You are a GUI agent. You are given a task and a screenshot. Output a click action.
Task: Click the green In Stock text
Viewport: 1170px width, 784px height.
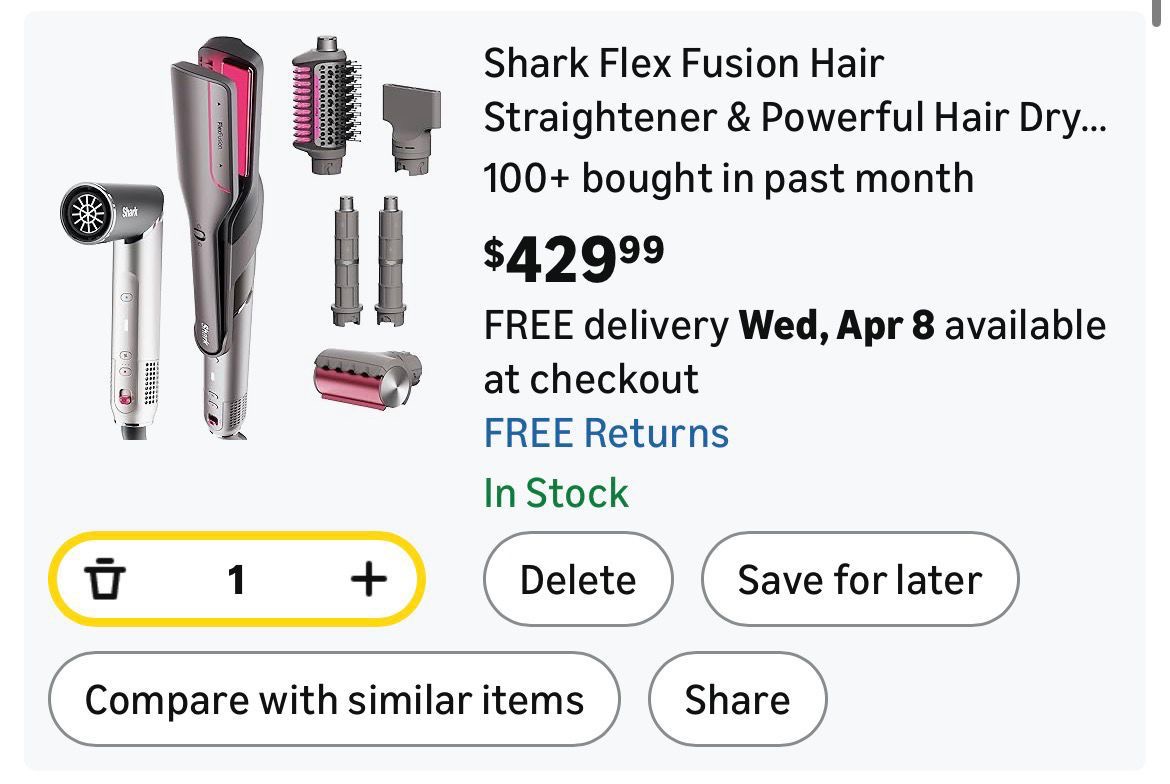[556, 493]
